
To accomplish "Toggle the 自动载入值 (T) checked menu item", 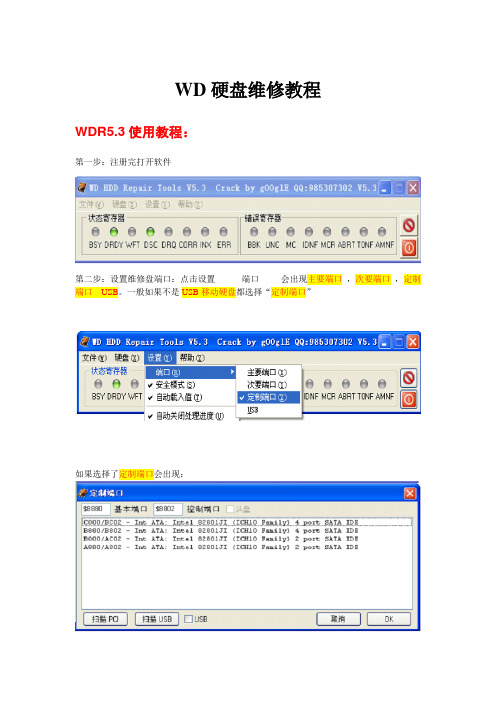I will [190, 397].
